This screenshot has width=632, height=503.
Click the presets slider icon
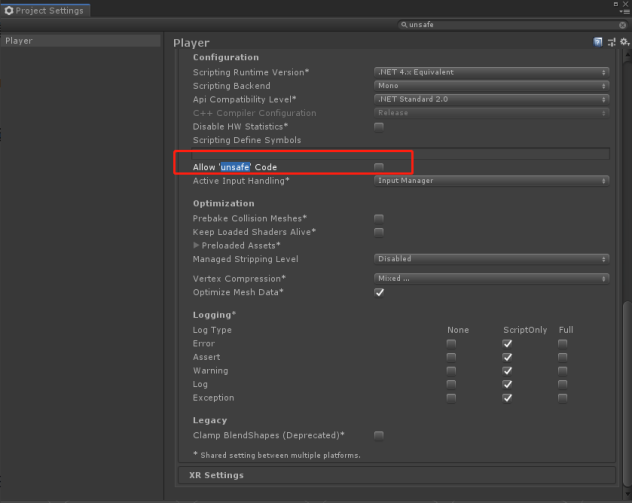[x=611, y=42]
